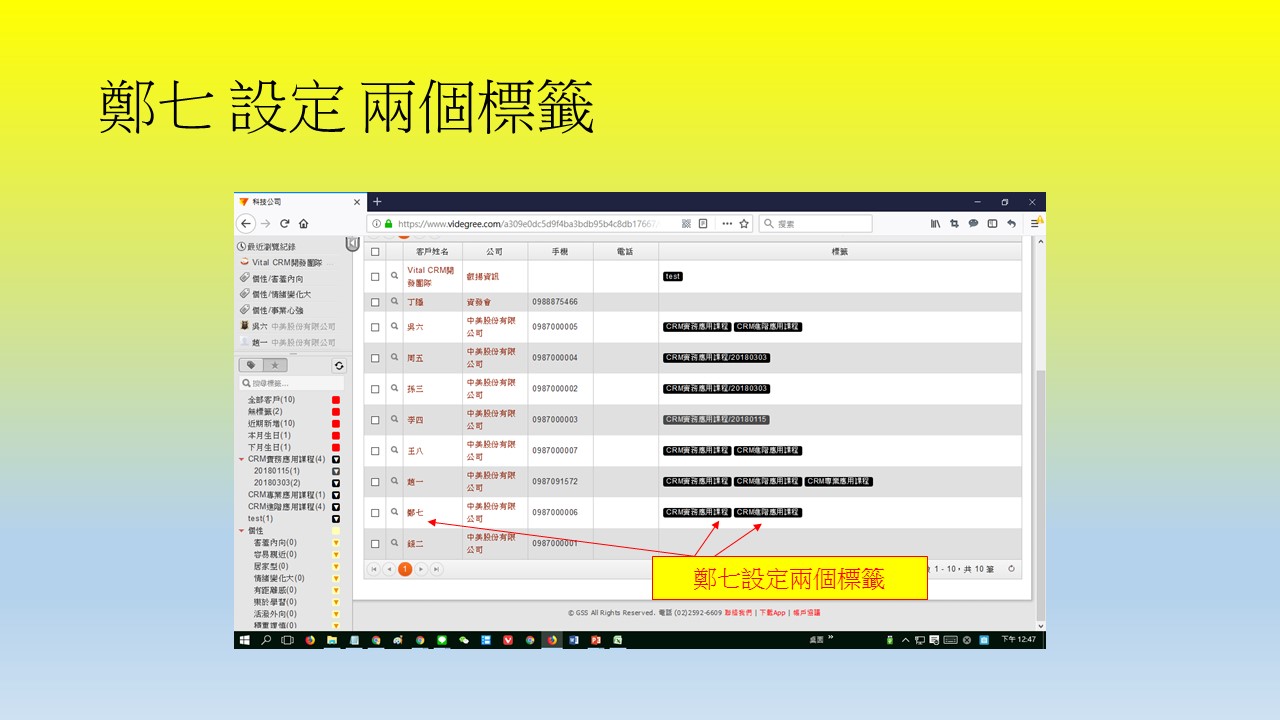Click the 聯絡我們 footer link

[x=739, y=612]
